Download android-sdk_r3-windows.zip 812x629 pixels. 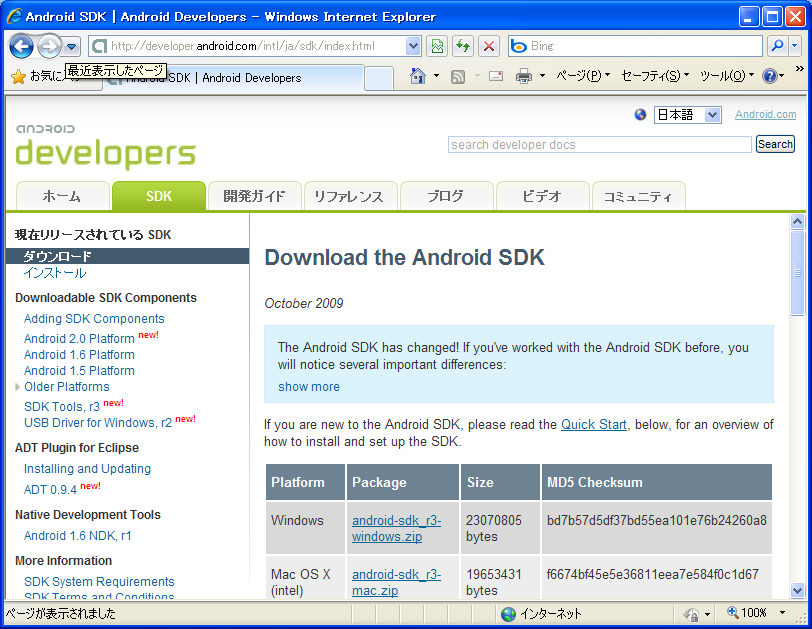pos(396,529)
